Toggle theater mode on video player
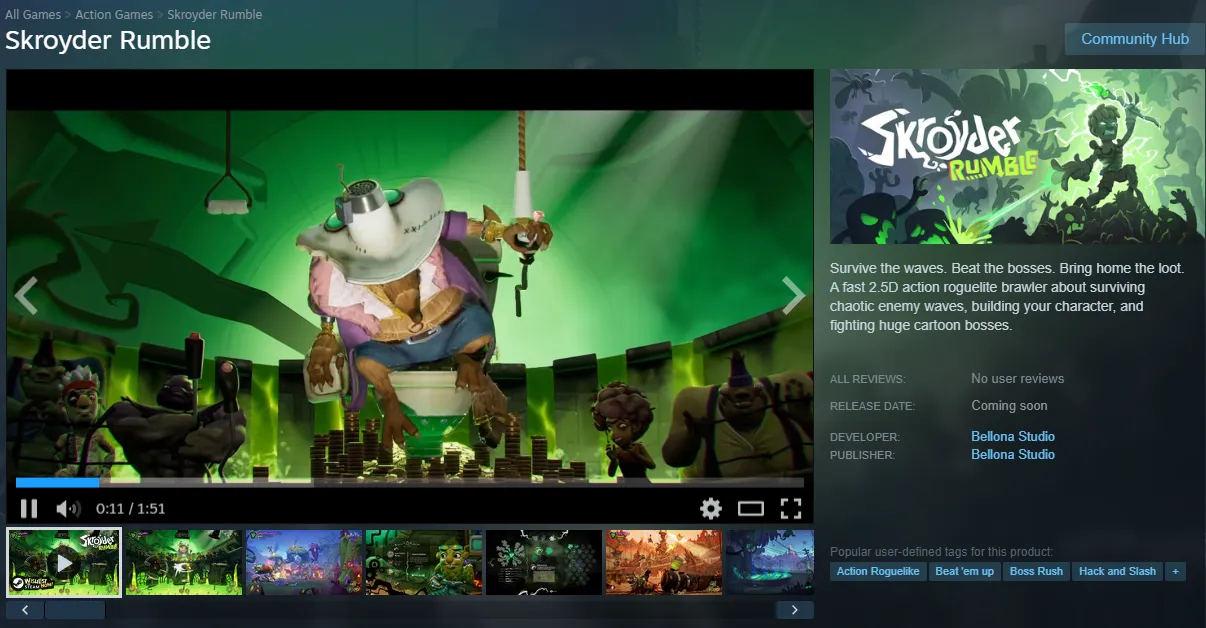The height and width of the screenshot is (628, 1206). click(751, 509)
